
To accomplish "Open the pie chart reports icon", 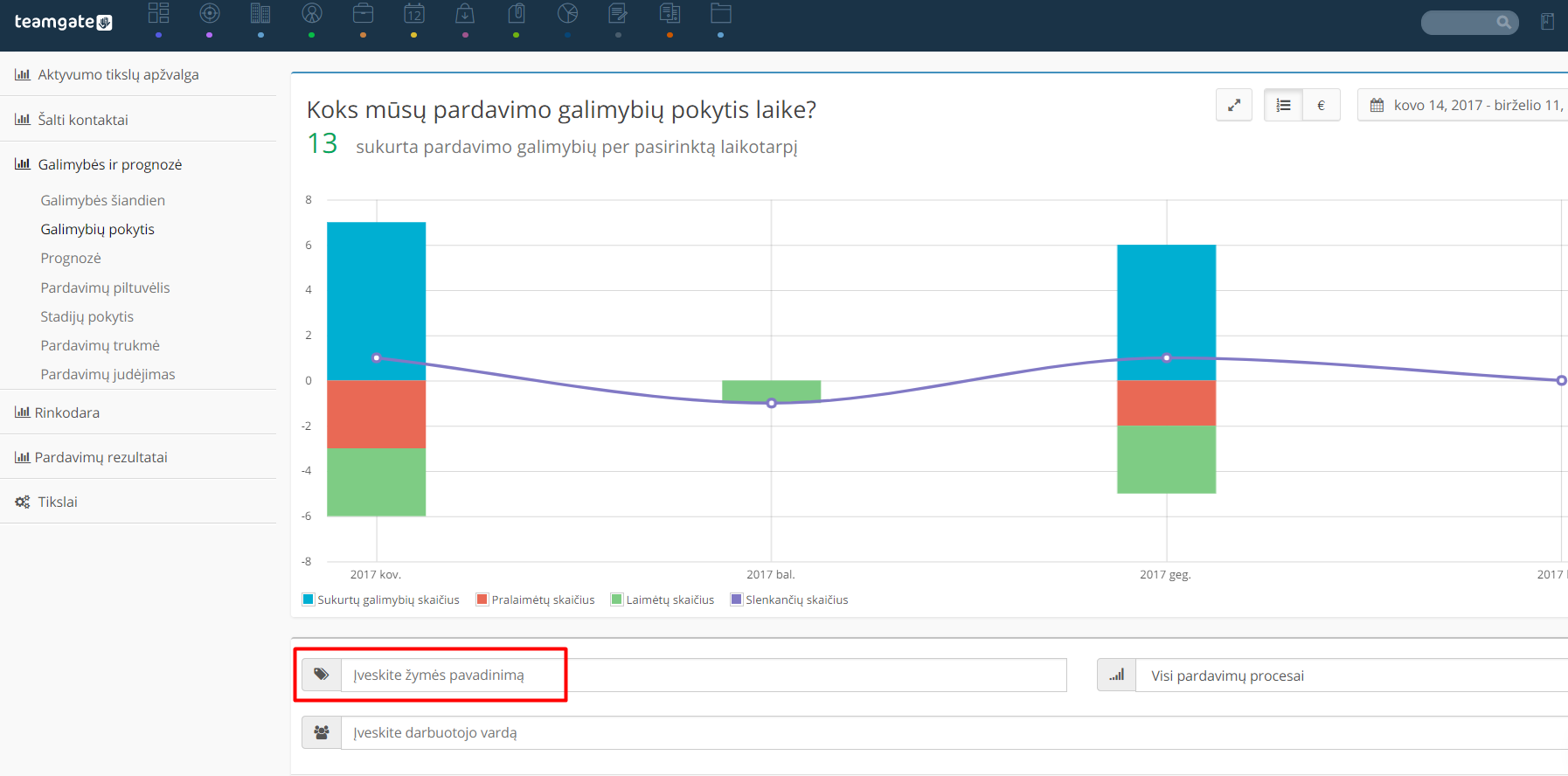I will coord(568,13).
